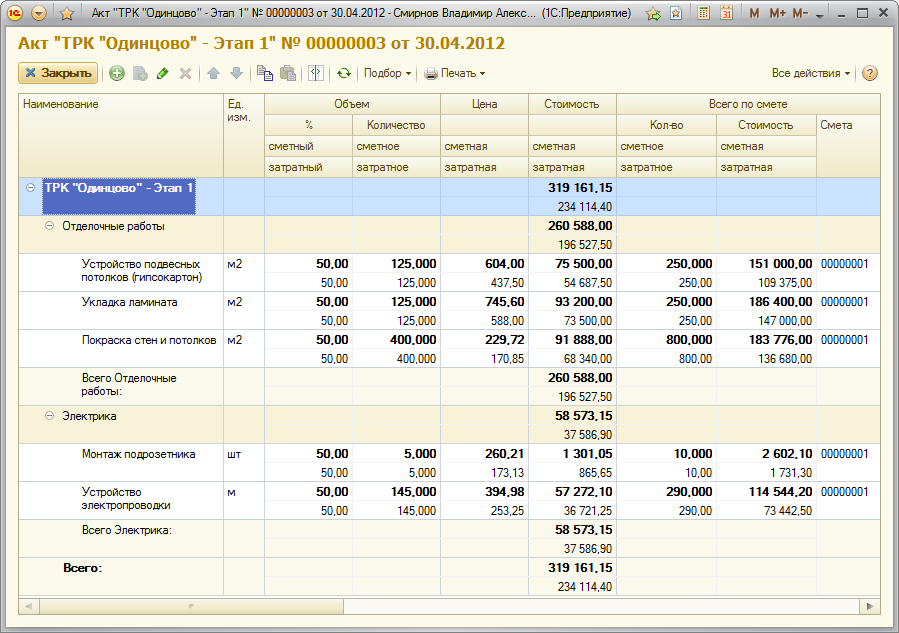The image size is (899, 633).
Task: Open the calendar tool
Action: (726, 13)
